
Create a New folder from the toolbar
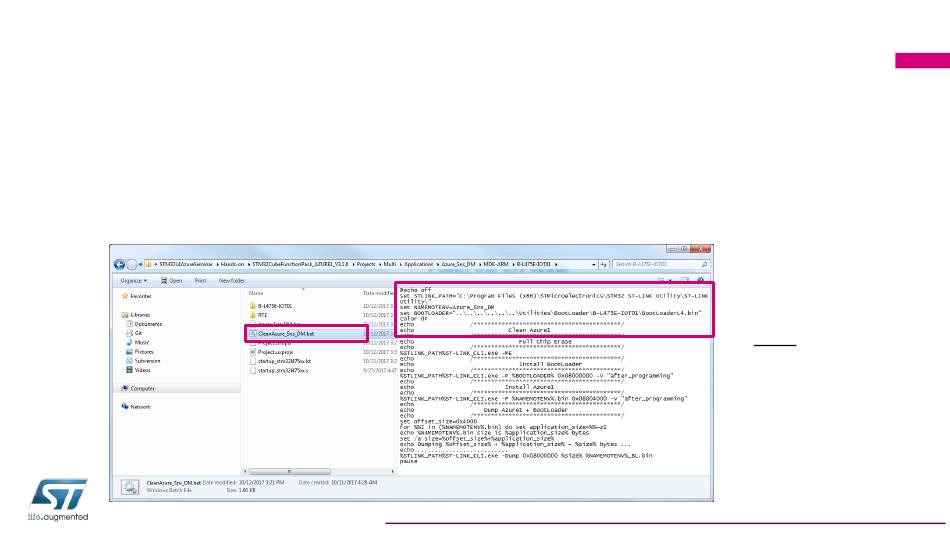point(231,281)
